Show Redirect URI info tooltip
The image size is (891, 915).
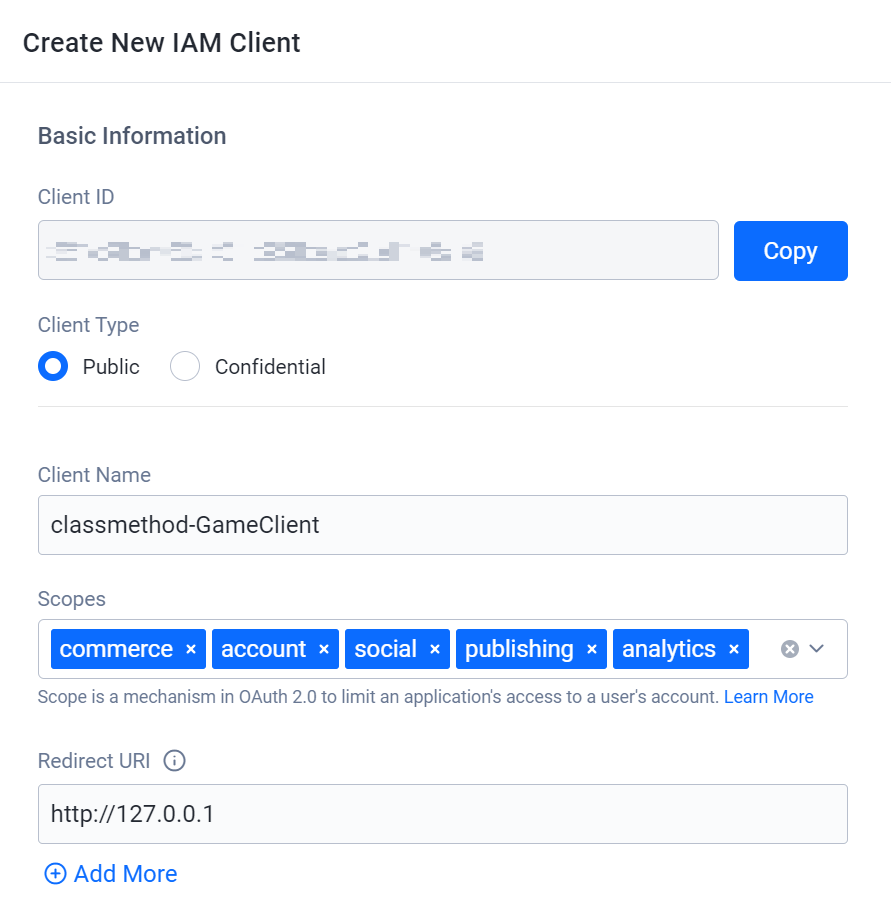174,761
